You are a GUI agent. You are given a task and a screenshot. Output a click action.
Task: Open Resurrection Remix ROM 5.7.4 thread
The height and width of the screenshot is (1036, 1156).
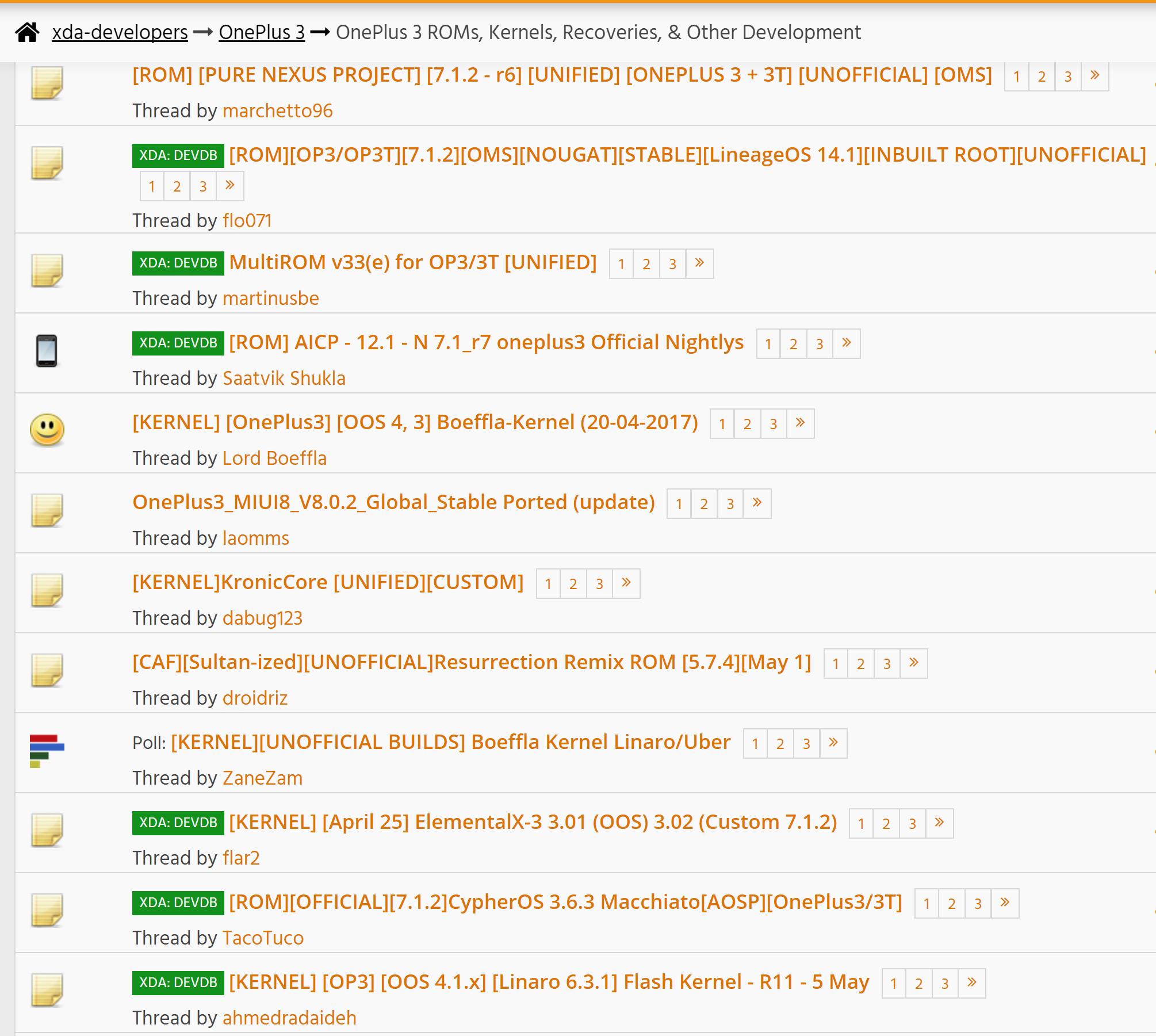(x=472, y=662)
